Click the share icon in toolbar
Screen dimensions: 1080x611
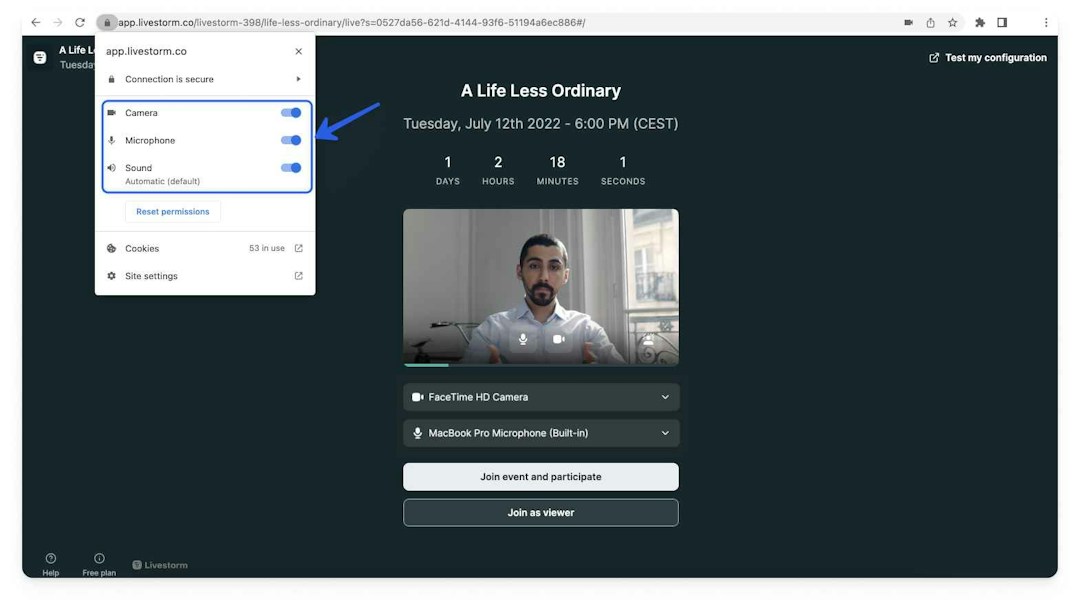point(931,23)
